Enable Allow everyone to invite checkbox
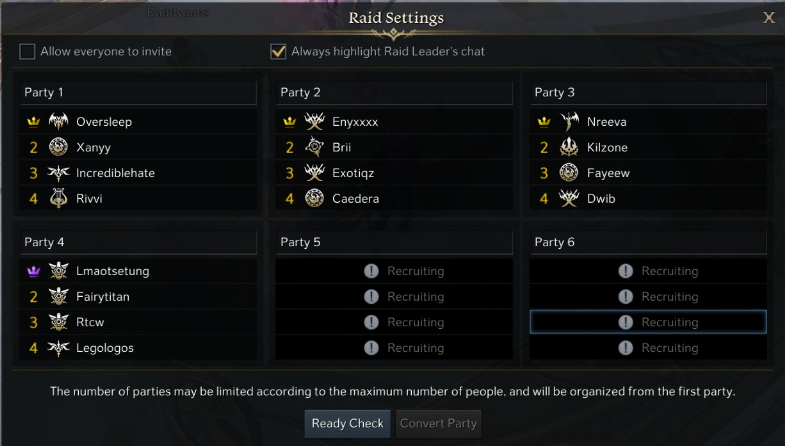785x446 pixels. pyautogui.click(x=28, y=52)
